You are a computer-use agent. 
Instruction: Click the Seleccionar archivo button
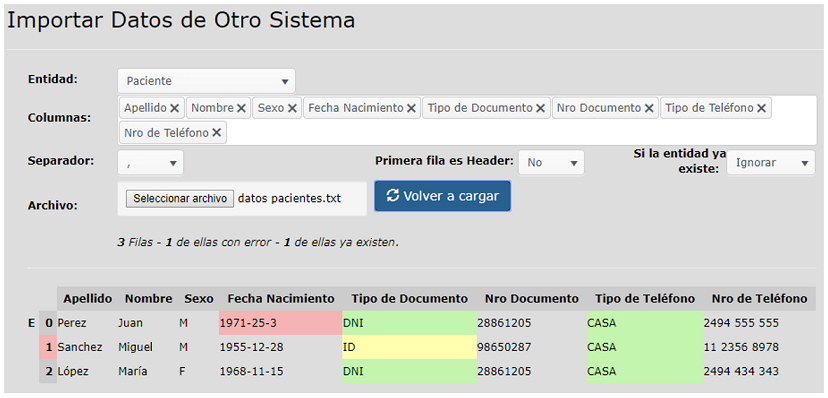[180, 198]
